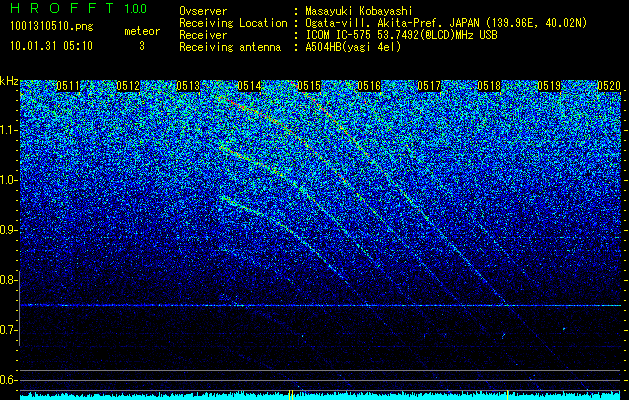Click the meteor count value 3
Image resolution: width=629 pixels, height=400 pixels.
pyautogui.click(x=142, y=46)
